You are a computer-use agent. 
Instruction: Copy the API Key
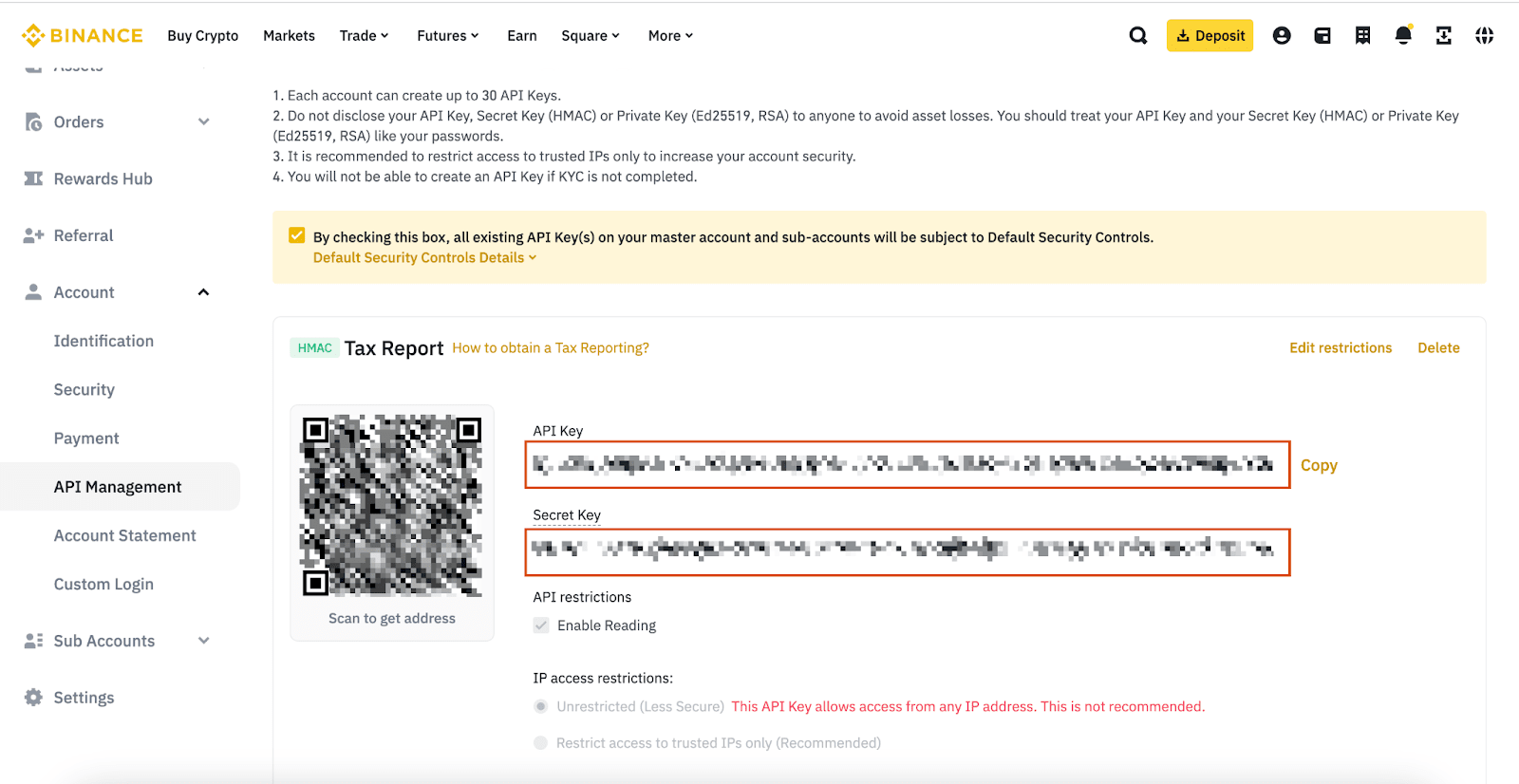(x=1319, y=465)
